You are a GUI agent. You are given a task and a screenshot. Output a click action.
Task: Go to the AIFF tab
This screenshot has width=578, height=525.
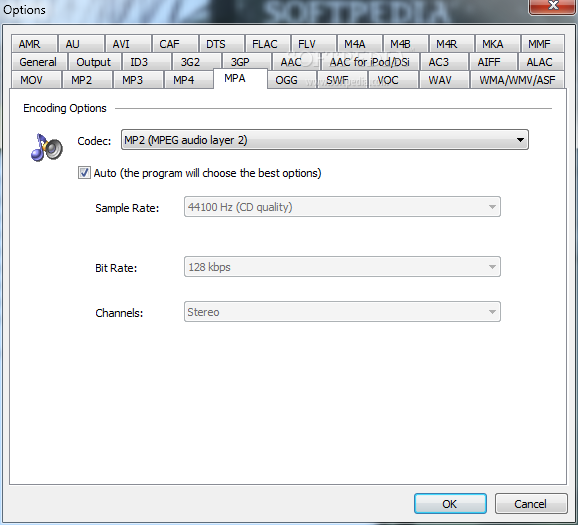click(493, 62)
